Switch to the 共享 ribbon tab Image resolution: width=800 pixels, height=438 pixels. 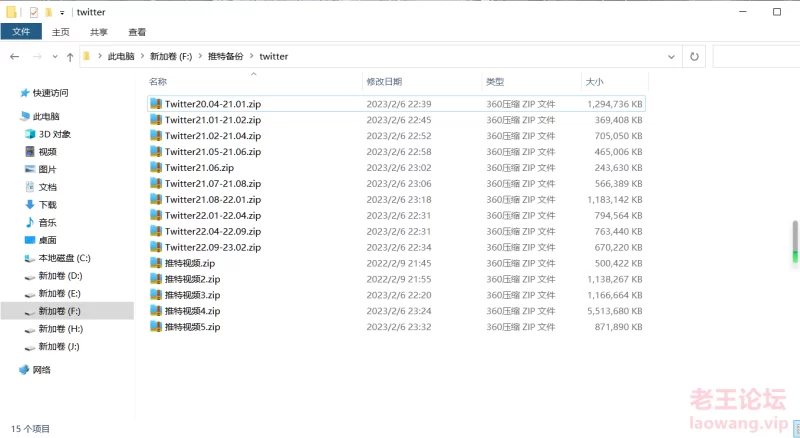pyautogui.click(x=98, y=32)
